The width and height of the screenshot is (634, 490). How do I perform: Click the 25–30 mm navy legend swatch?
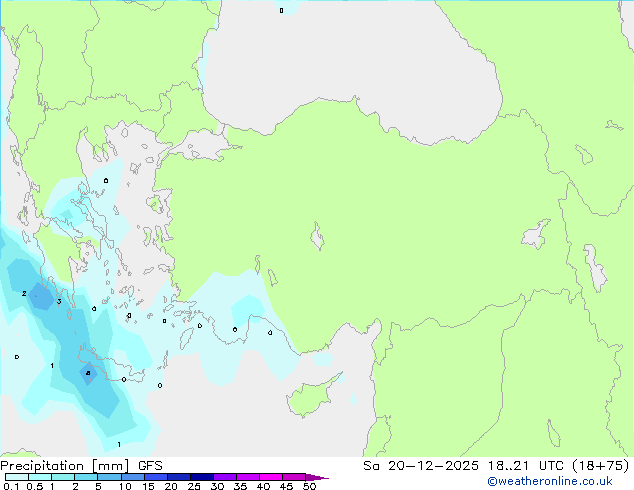(201, 477)
